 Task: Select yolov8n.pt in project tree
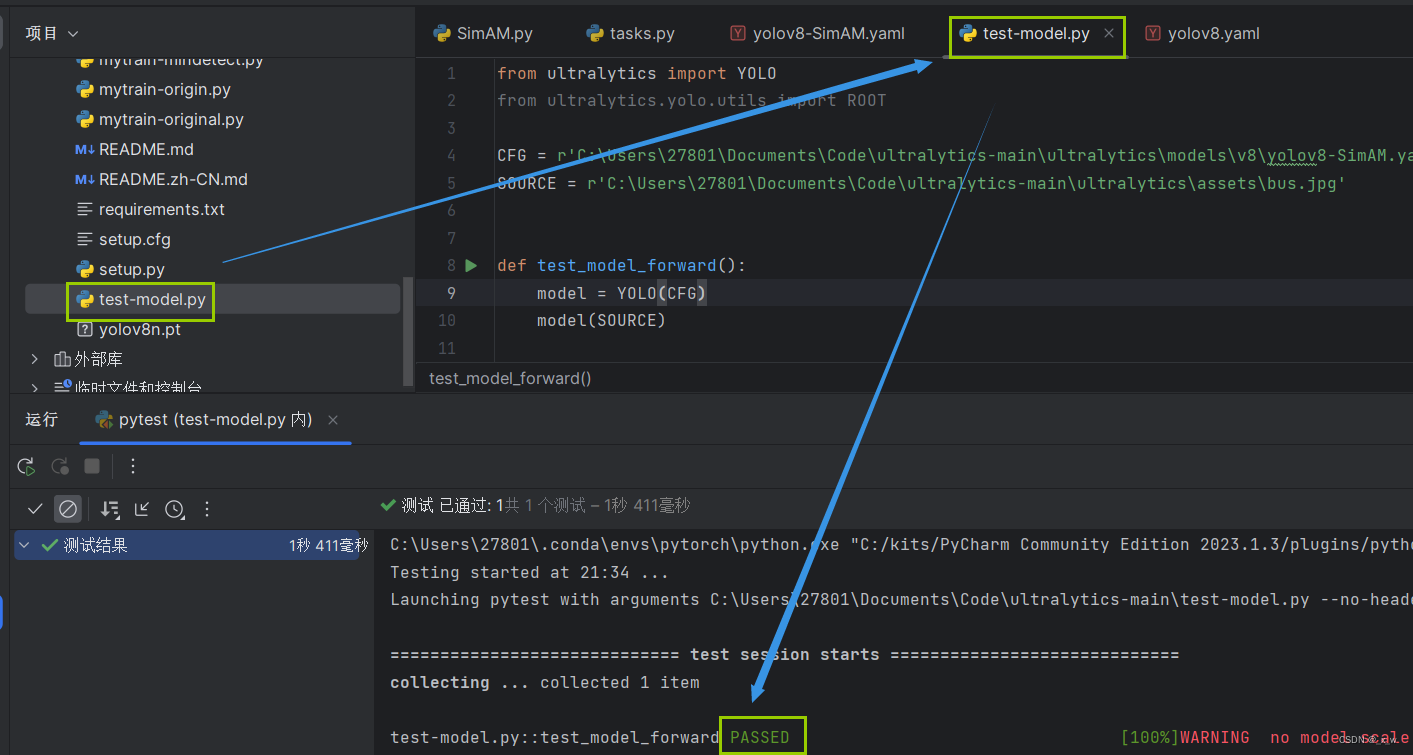(139, 329)
